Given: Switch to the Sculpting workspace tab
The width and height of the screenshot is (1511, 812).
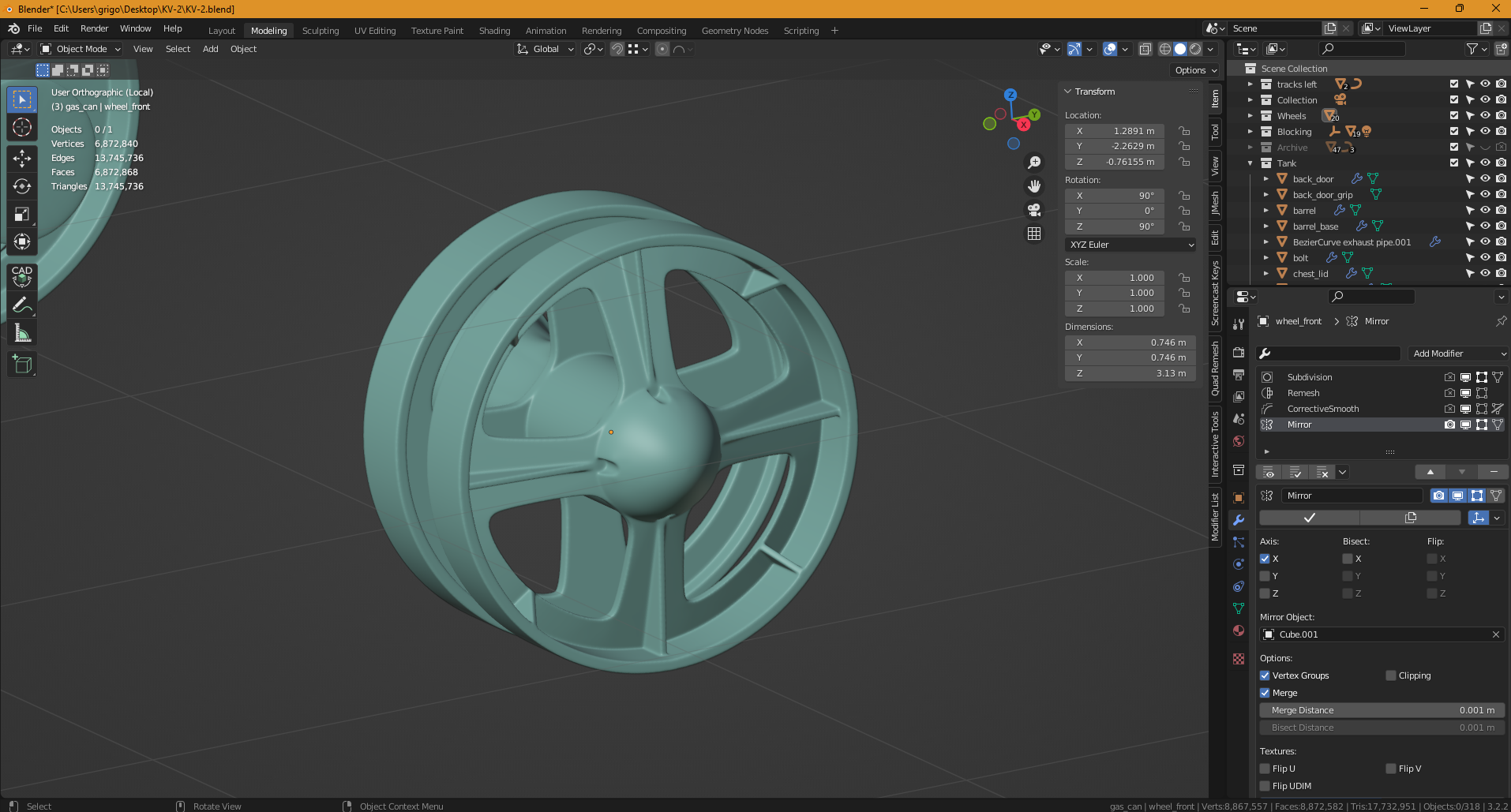Looking at the screenshot, I should [x=321, y=31].
